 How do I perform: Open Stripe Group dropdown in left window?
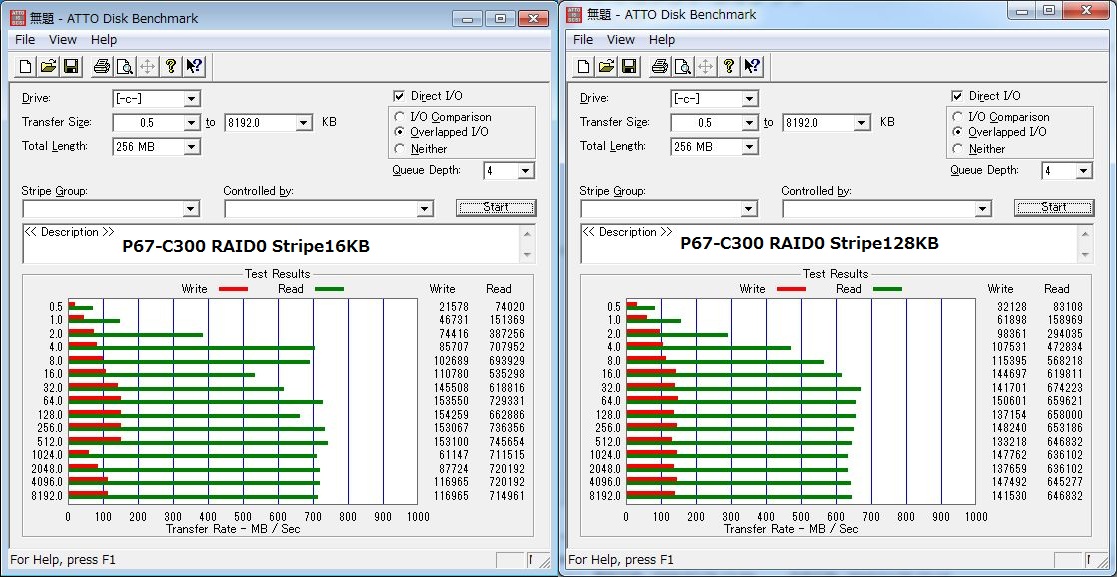click(191, 209)
